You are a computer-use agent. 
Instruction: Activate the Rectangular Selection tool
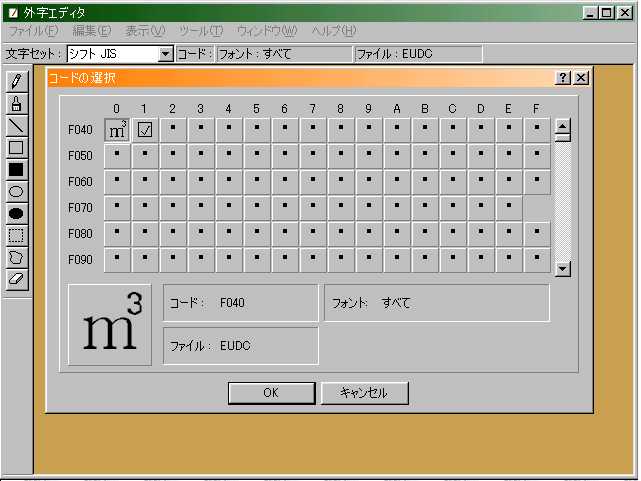[x=16, y=235]
